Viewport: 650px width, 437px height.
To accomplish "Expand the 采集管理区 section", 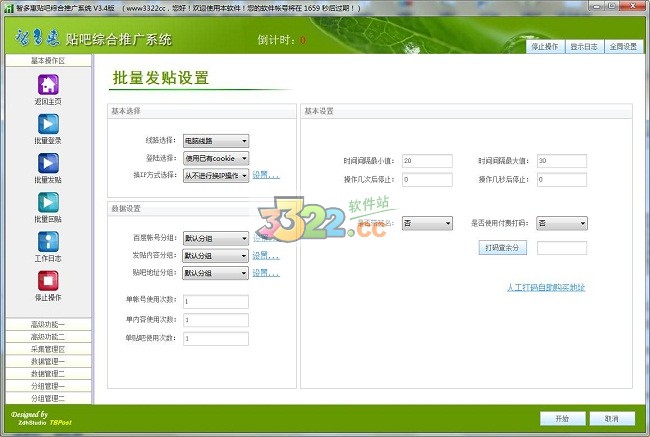I will [x=48, y=349].
